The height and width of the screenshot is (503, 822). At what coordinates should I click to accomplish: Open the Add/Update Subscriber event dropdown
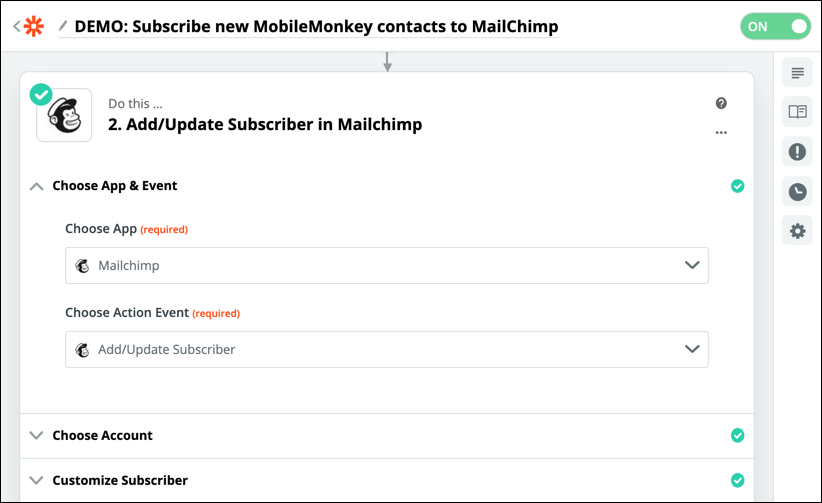tap(387, 349)
